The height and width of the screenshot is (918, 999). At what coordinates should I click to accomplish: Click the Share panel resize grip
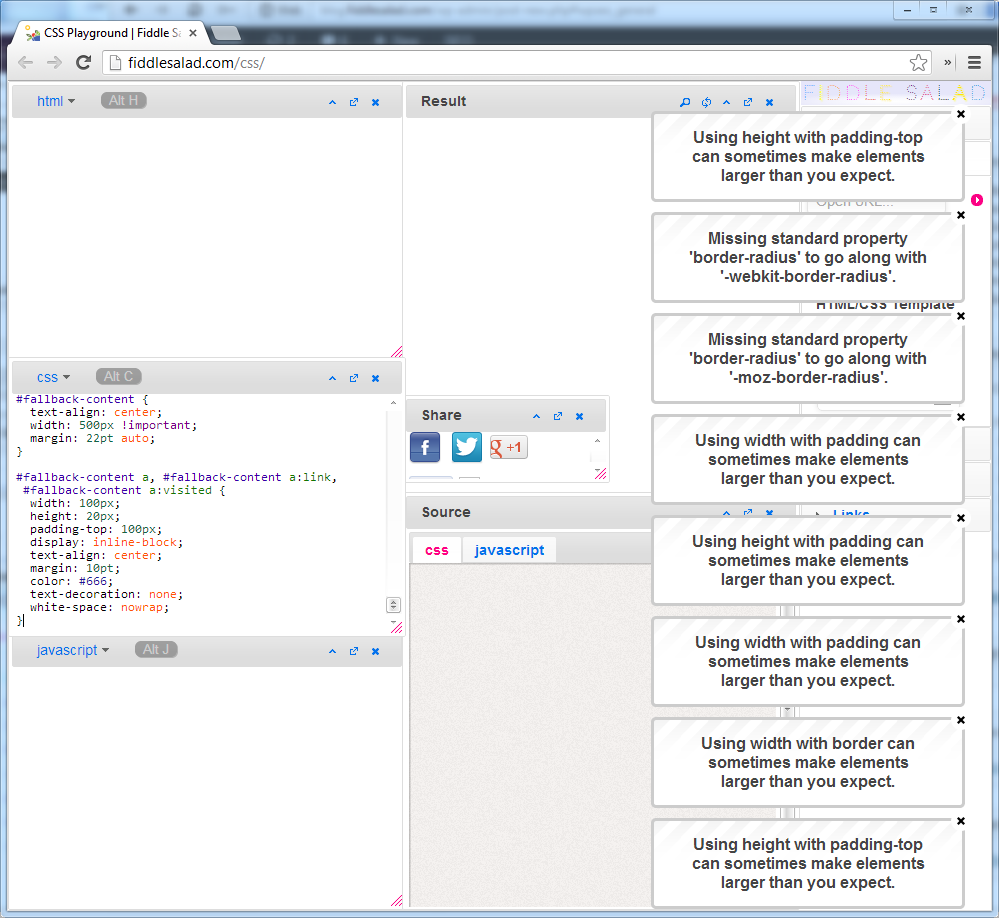tap(600, 473)
